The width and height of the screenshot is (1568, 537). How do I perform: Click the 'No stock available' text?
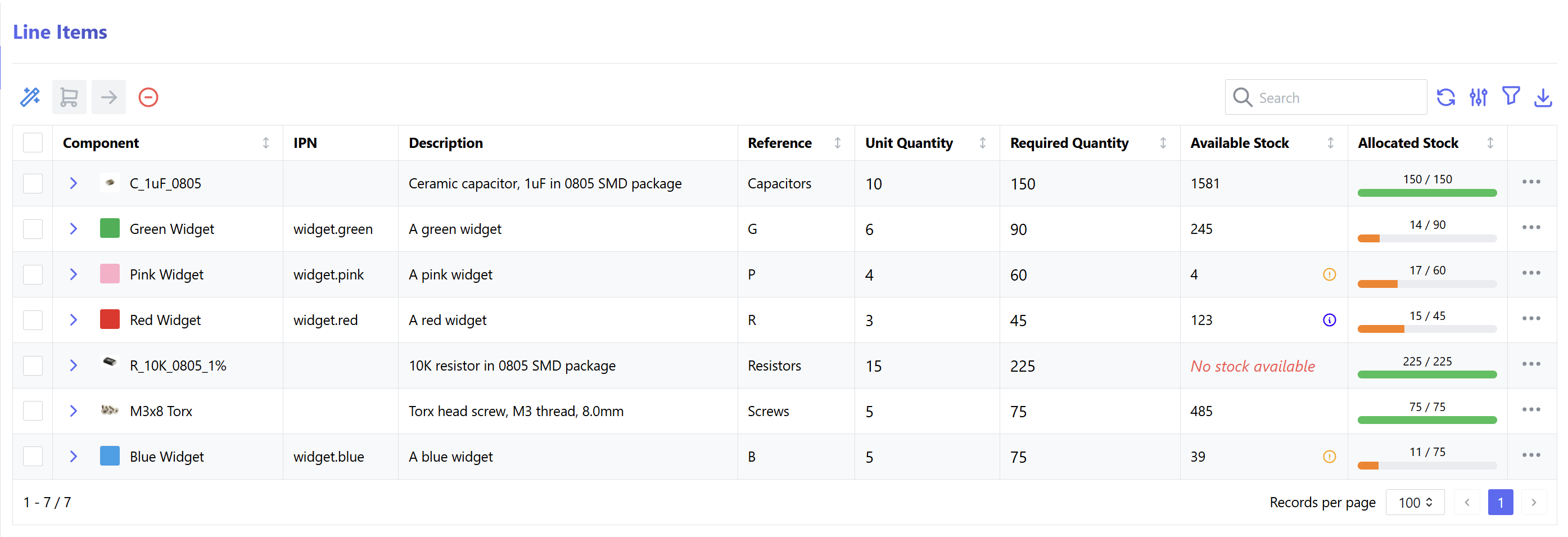click(x=1253, y=366)
